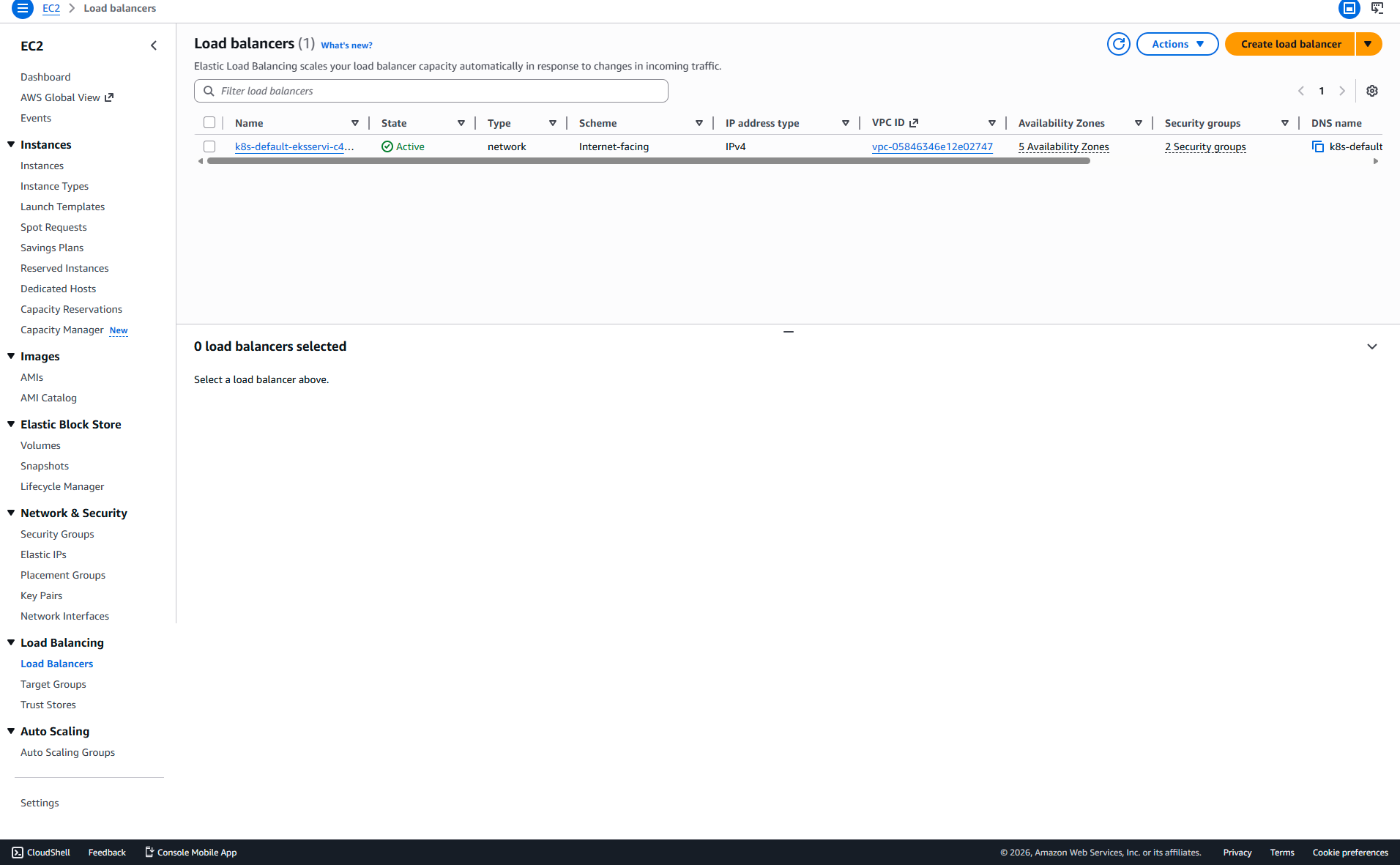Sort by State column arrow
1400x865 pixels.
(461, 123)
